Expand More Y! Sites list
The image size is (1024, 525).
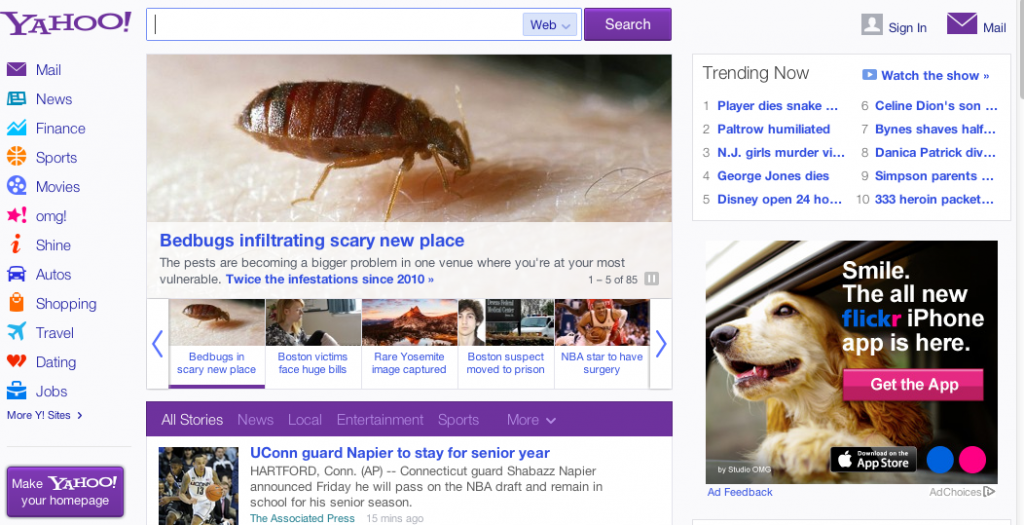pyautogui.click(x=45, y=415)
